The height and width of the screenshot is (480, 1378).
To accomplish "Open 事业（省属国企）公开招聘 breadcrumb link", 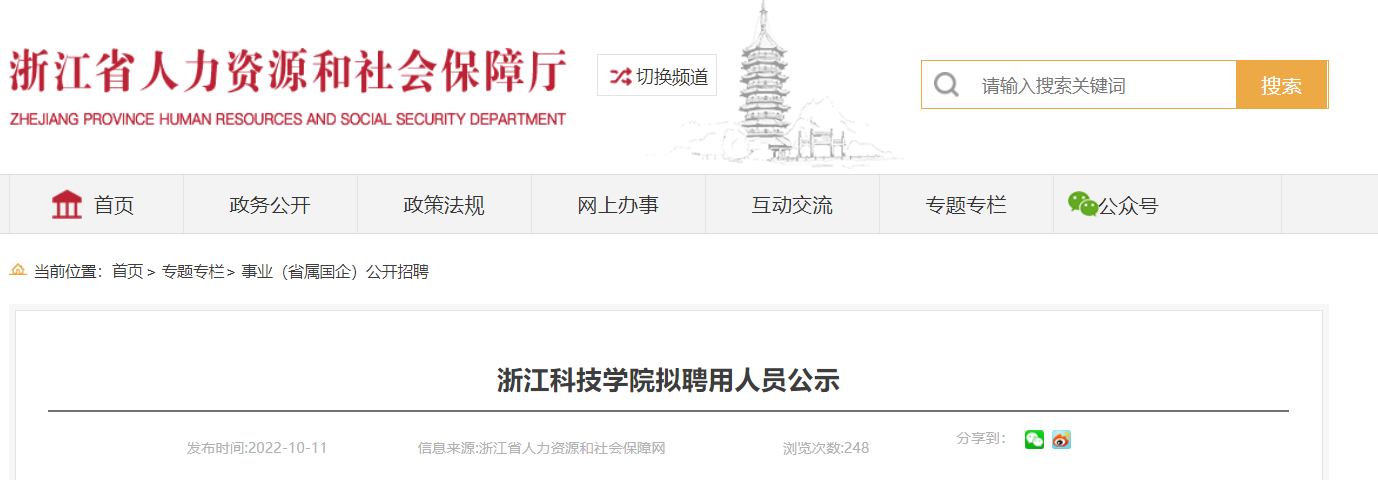I will click(x=335, y=272).
